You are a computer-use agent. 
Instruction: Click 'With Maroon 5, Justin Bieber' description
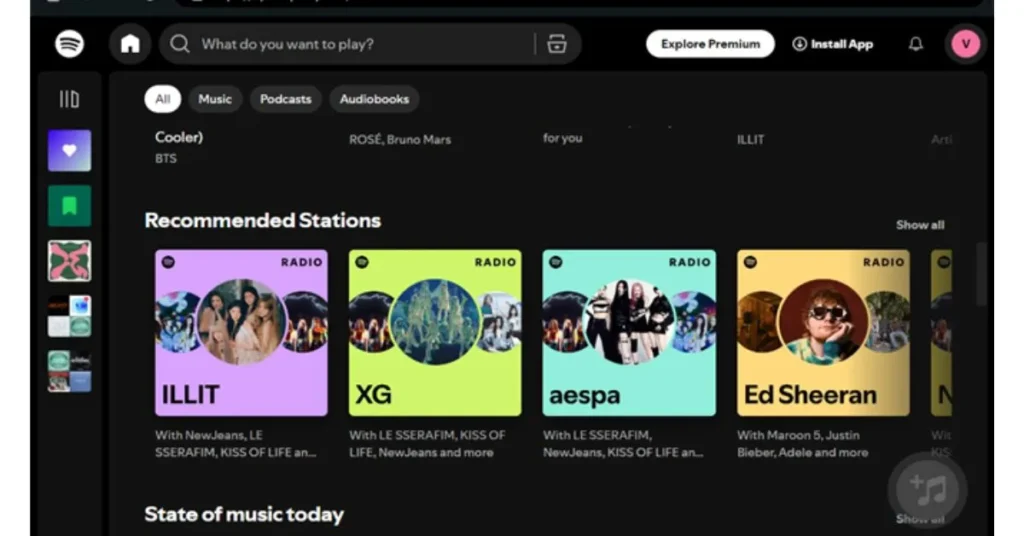pyautogui.click(x=803, y=444)
